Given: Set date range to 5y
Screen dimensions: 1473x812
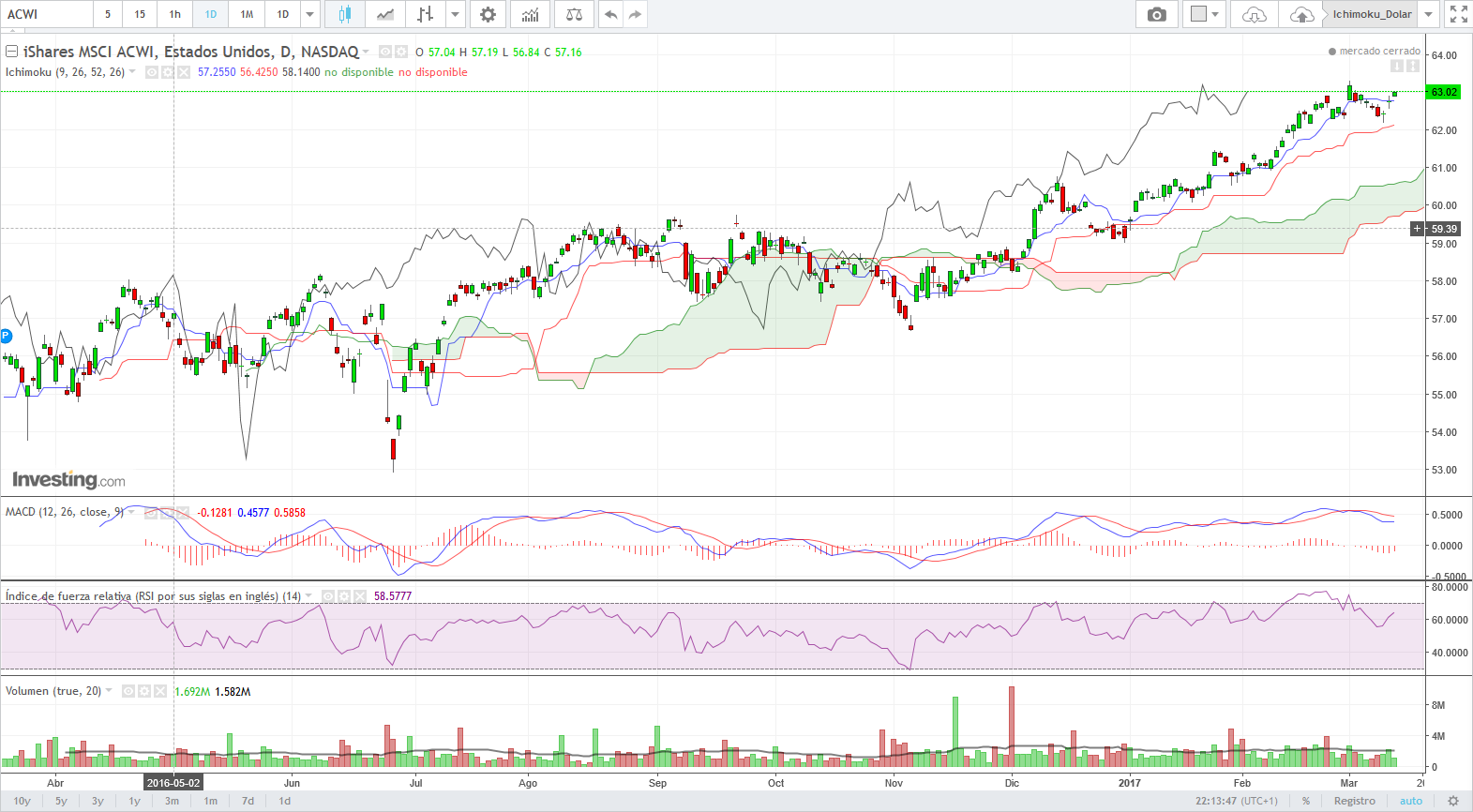Looking at the screenshot, I should click(x=61, y=801).
